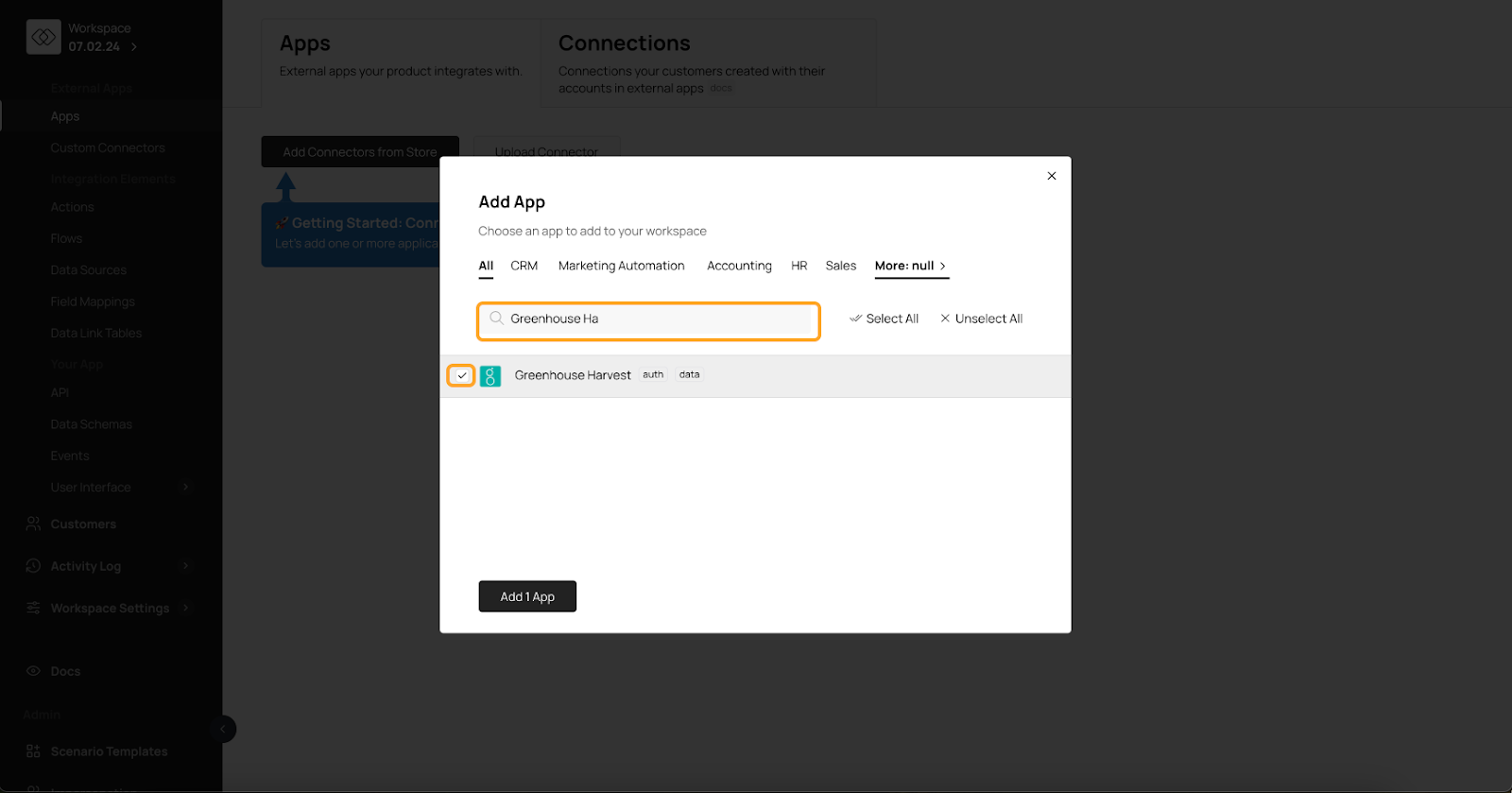Switch to the CRM category tab
1512x793 pixels.
click(x=524, y=266)
